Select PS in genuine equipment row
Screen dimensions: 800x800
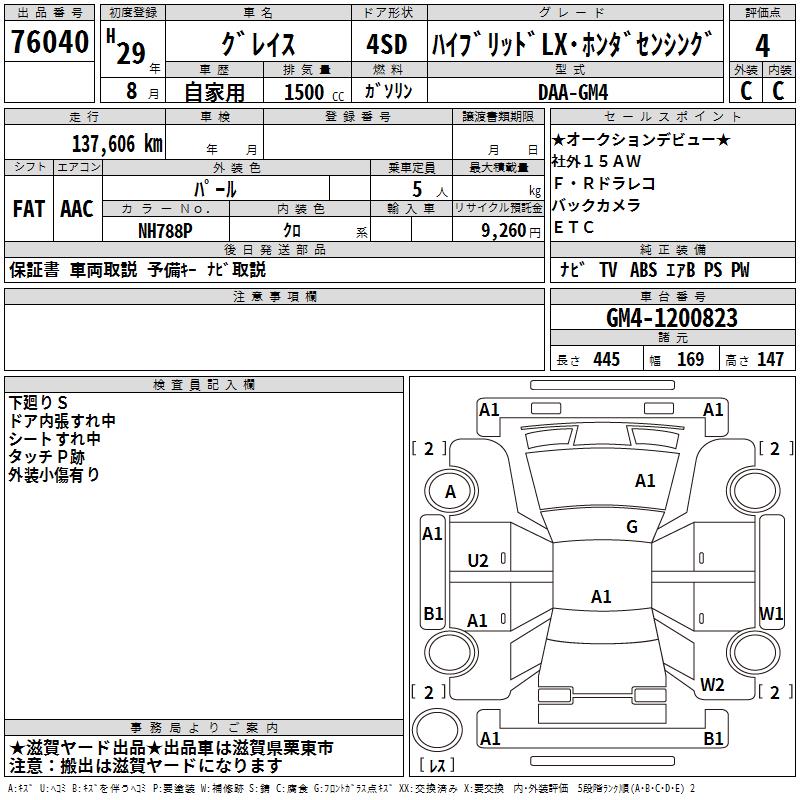(x=713, y=269)
